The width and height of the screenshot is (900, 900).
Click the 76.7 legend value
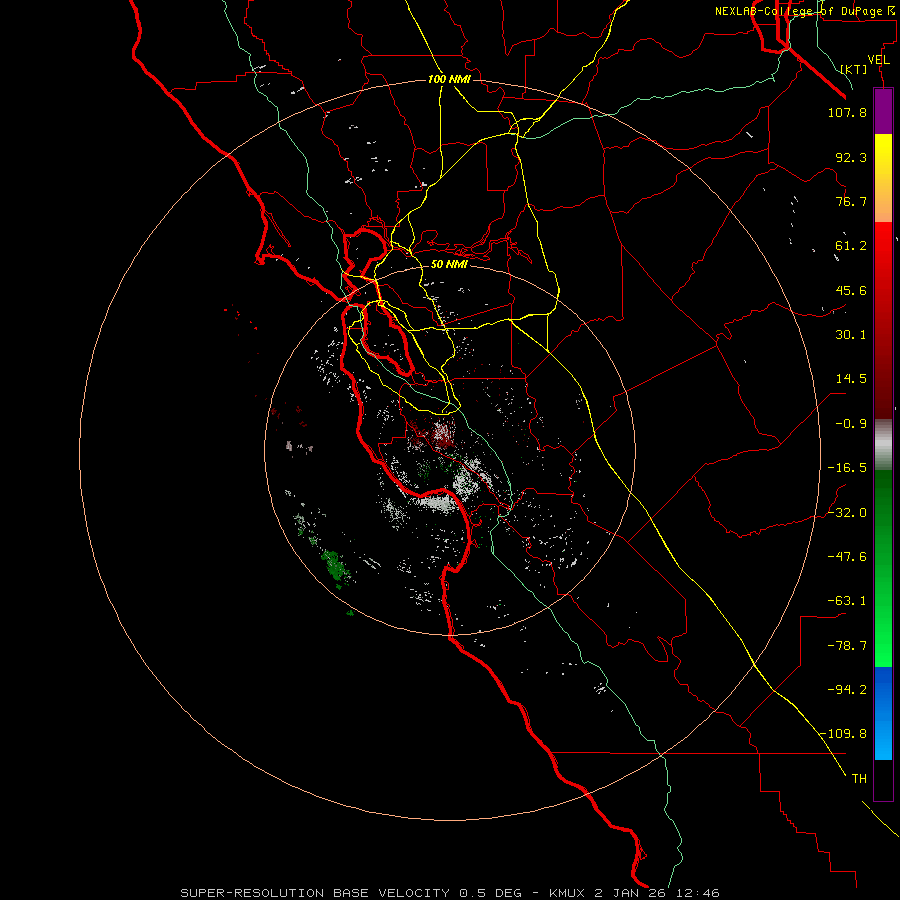click(851, 201)
